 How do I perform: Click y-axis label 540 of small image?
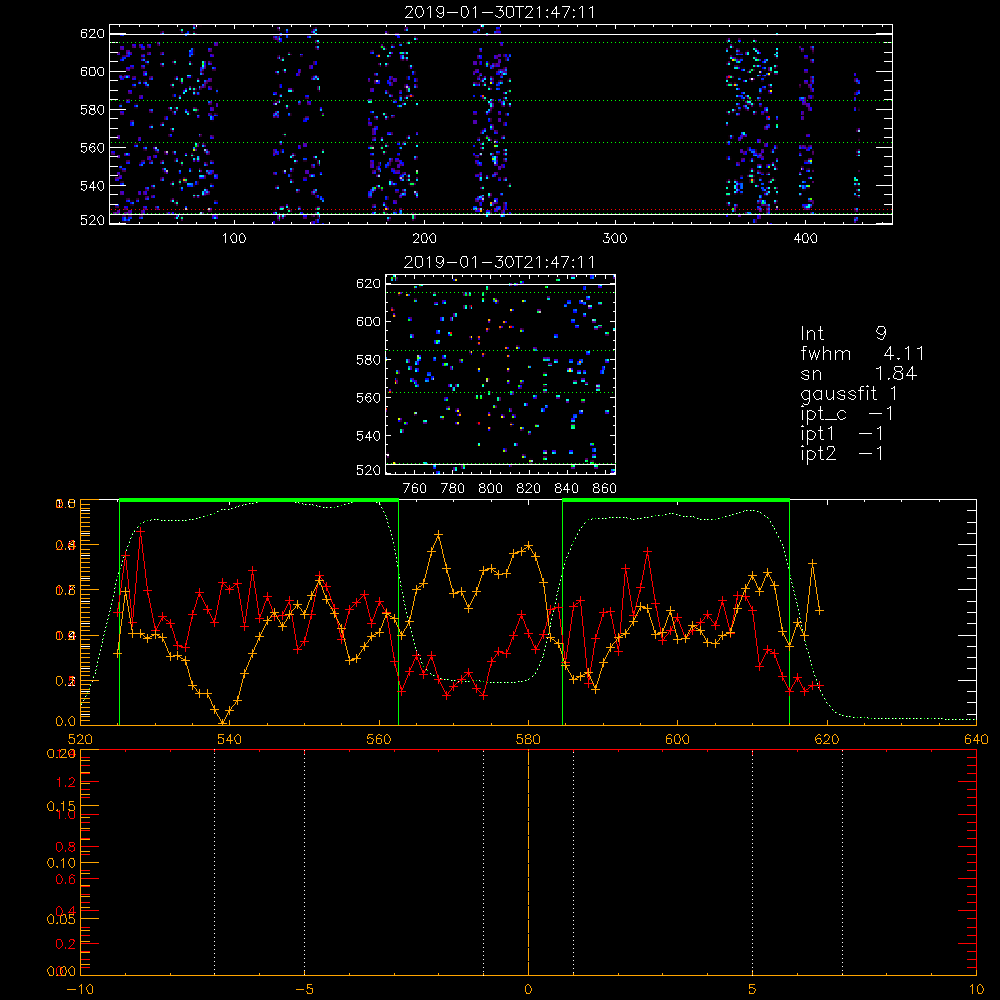(369, 436)
